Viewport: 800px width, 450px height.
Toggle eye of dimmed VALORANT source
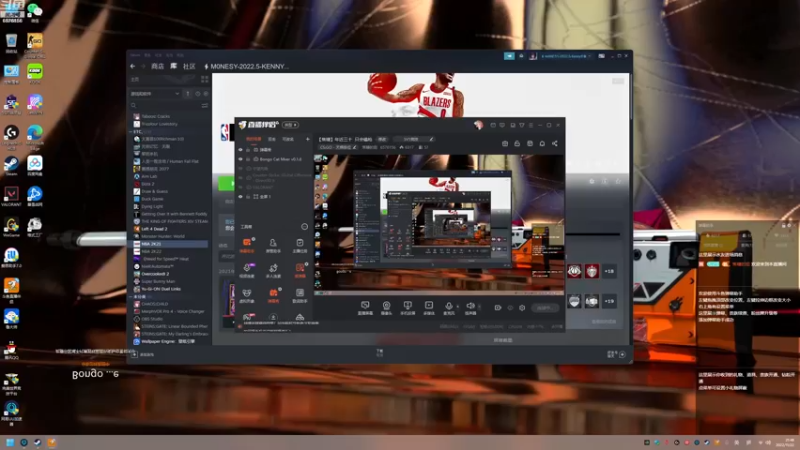[x=240, y=187]
